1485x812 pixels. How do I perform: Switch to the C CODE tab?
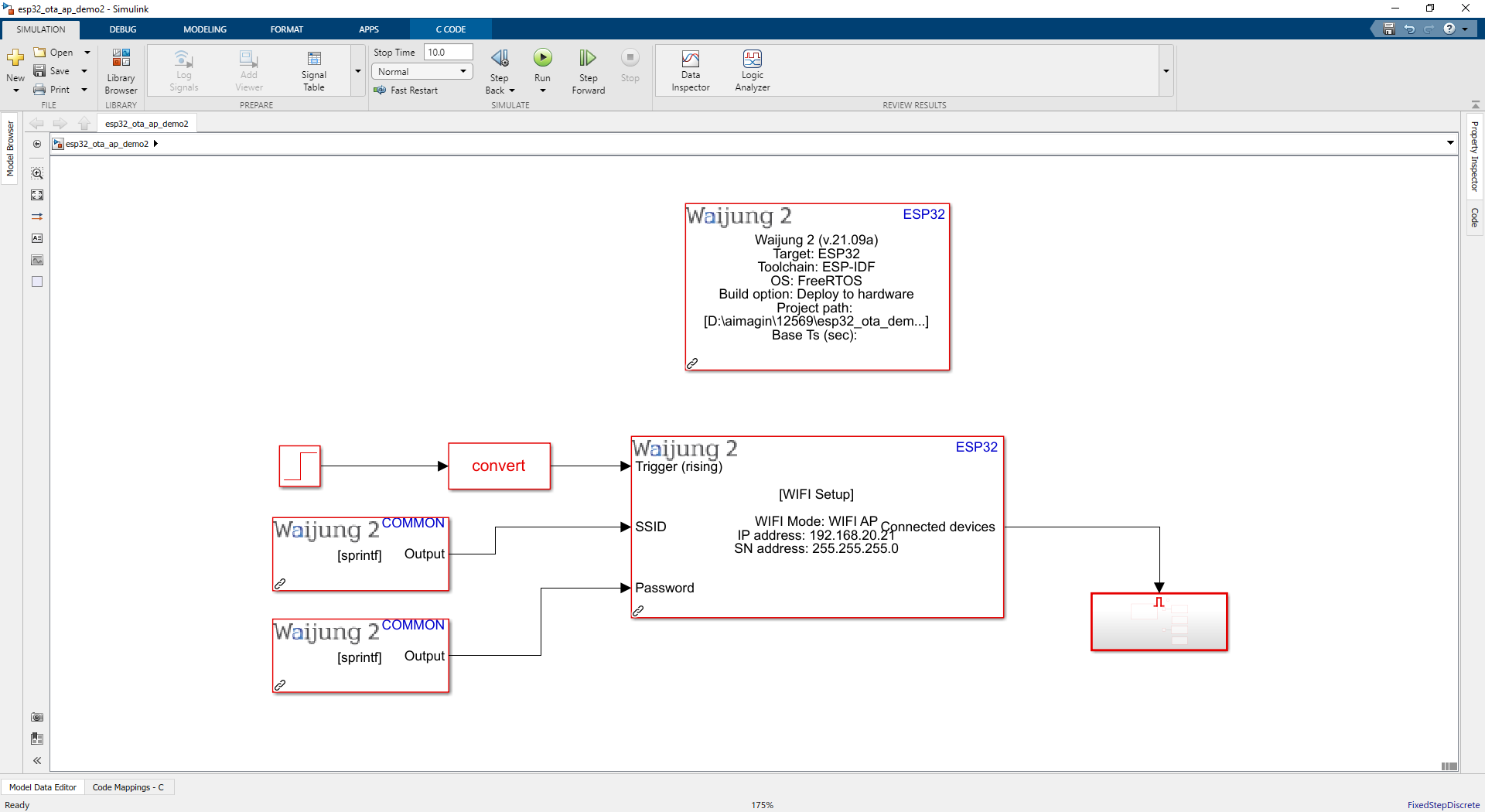tap(451, 29)
